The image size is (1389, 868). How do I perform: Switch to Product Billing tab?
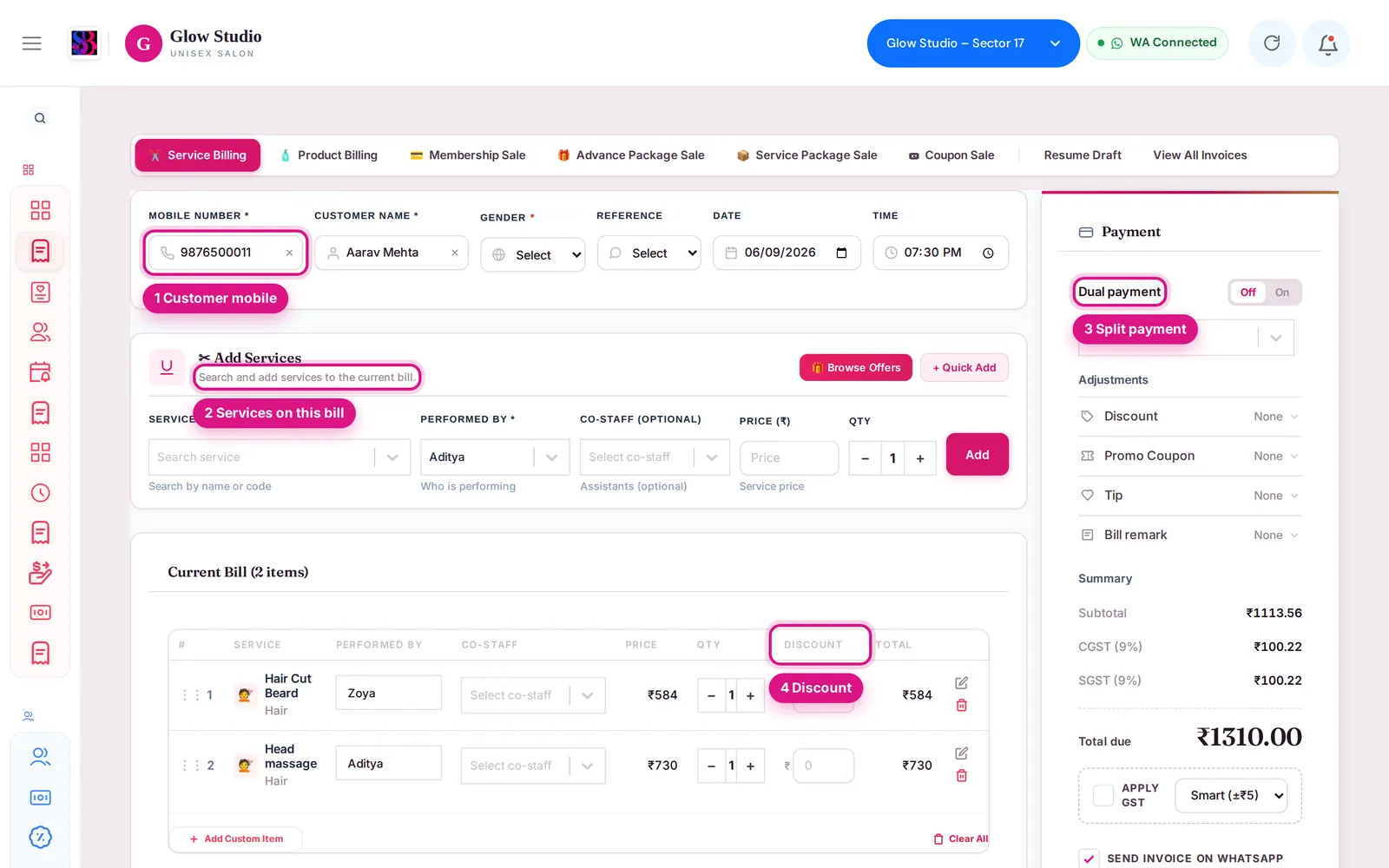(x=329, y=155)
